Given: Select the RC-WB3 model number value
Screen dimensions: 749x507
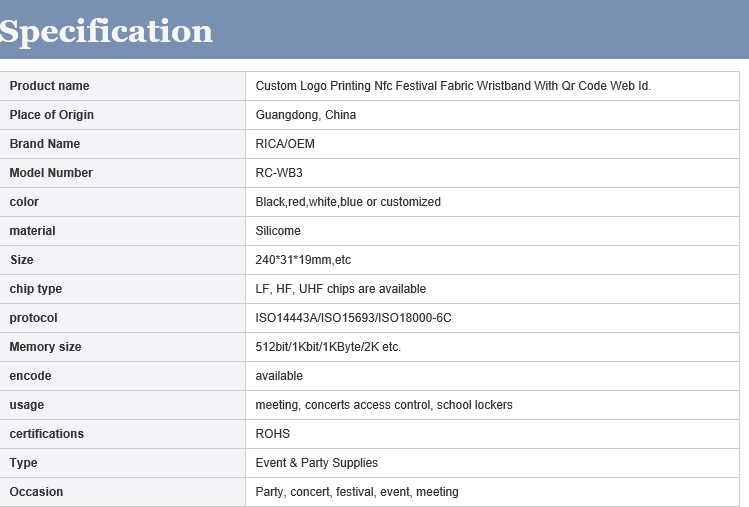Looking at the screenshot, I should (x=279, y=173).
